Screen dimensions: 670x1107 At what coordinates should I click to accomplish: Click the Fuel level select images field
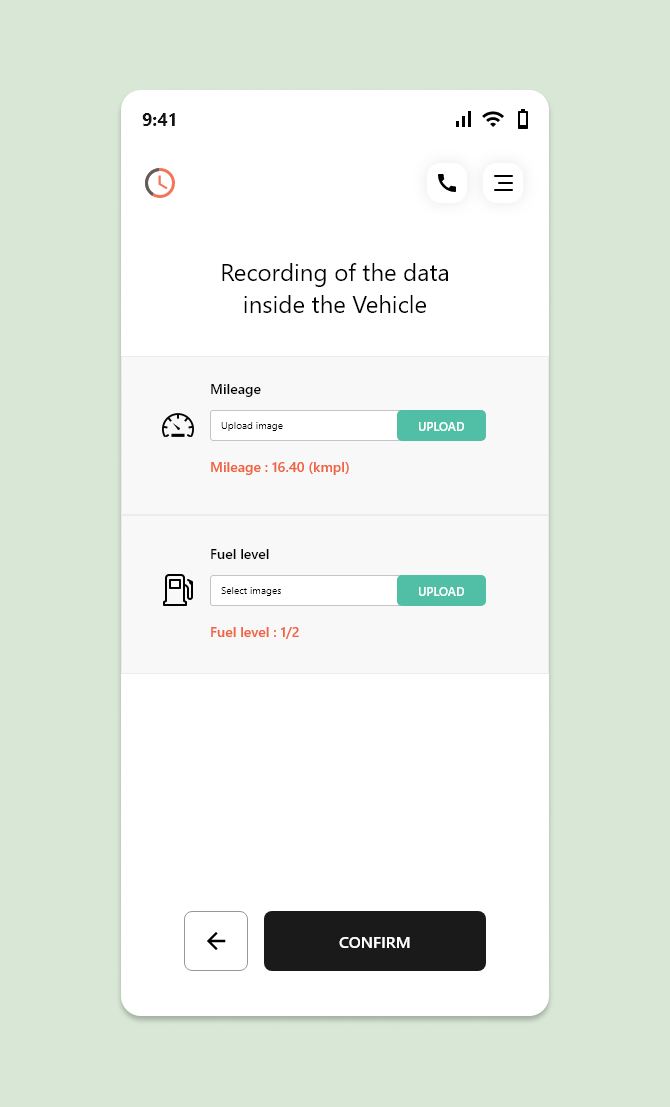tap(304, 591)
